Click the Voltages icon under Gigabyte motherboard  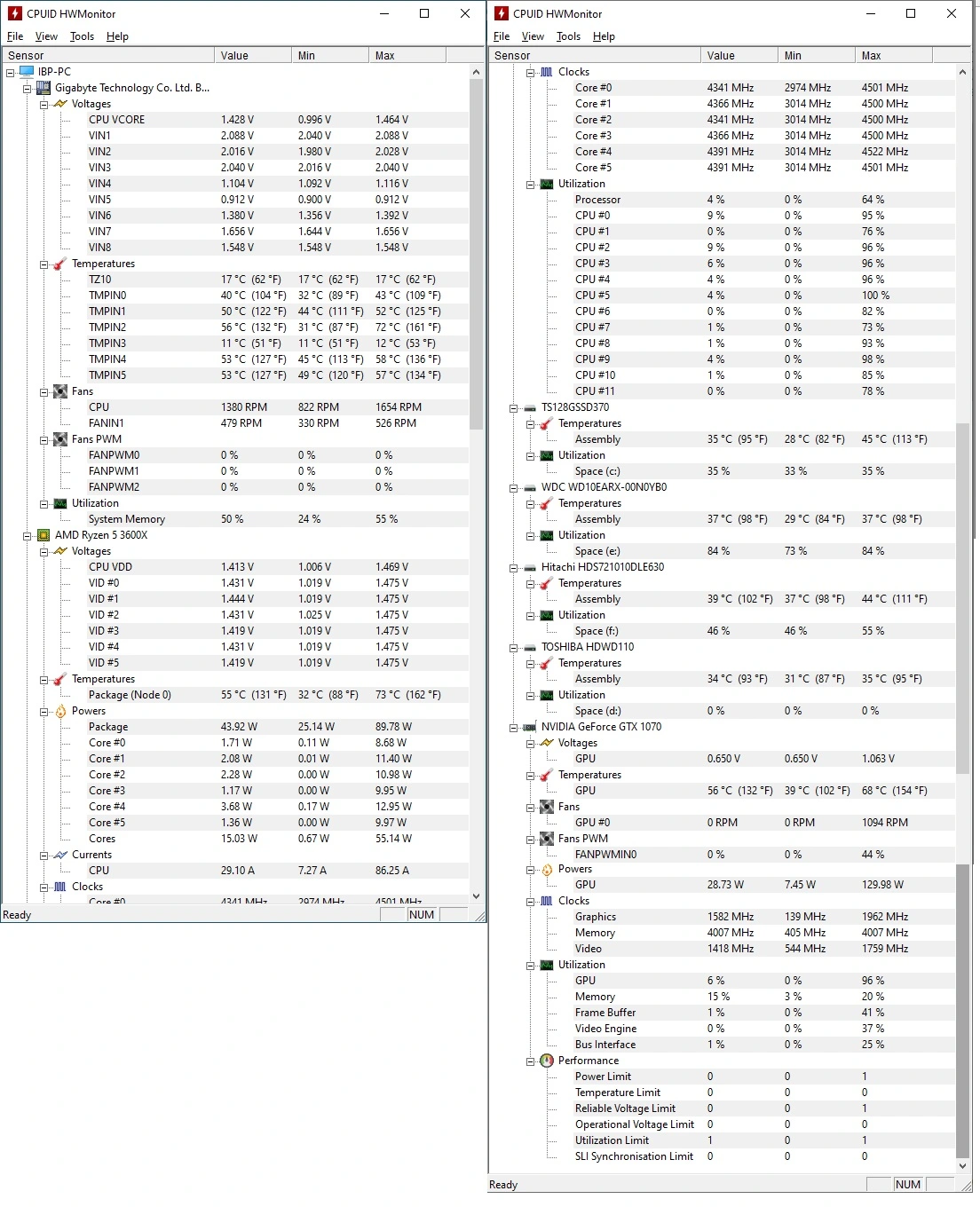tap(60, 104)
